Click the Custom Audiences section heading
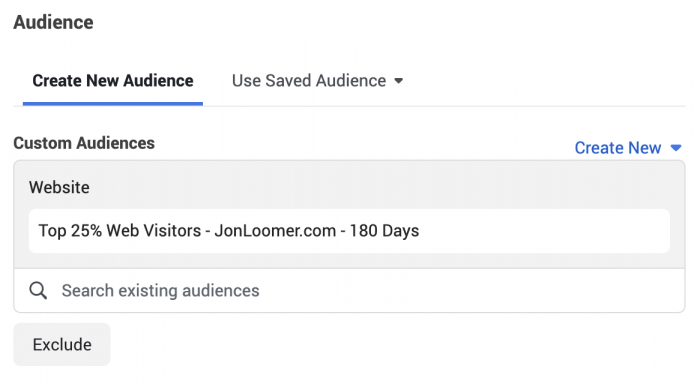 tap(84, 143)
